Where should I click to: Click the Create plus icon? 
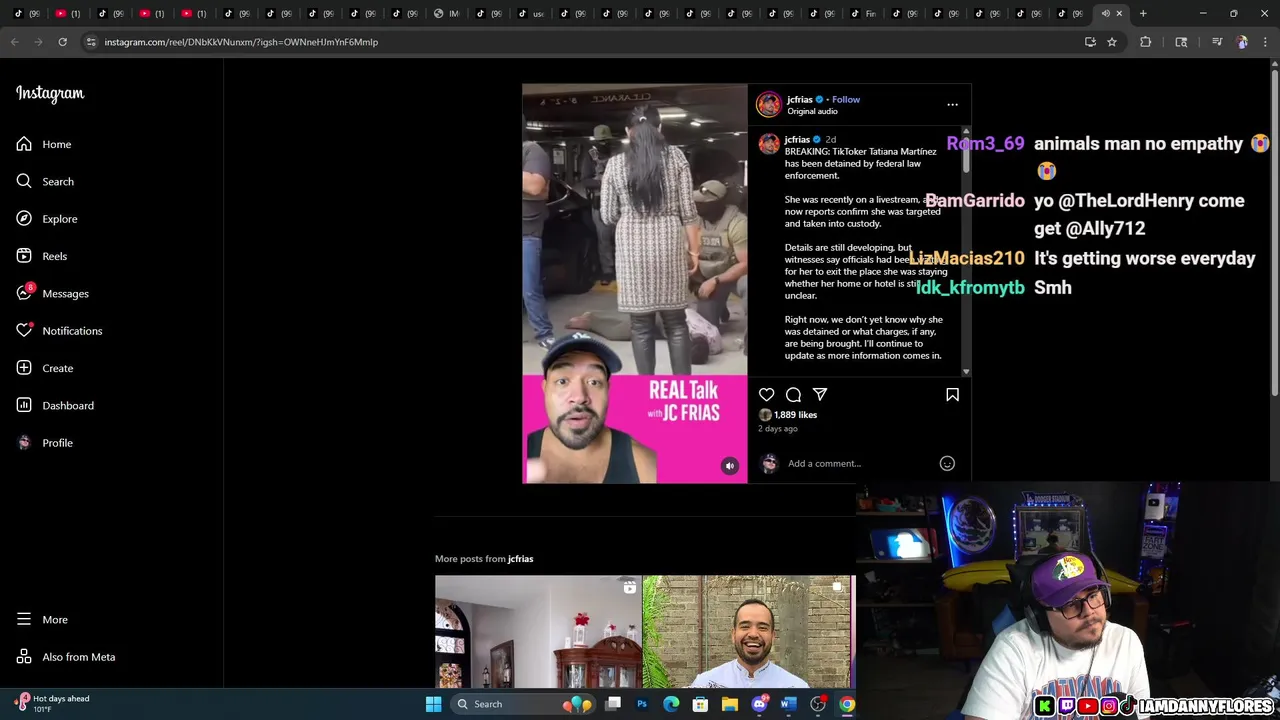24,368
